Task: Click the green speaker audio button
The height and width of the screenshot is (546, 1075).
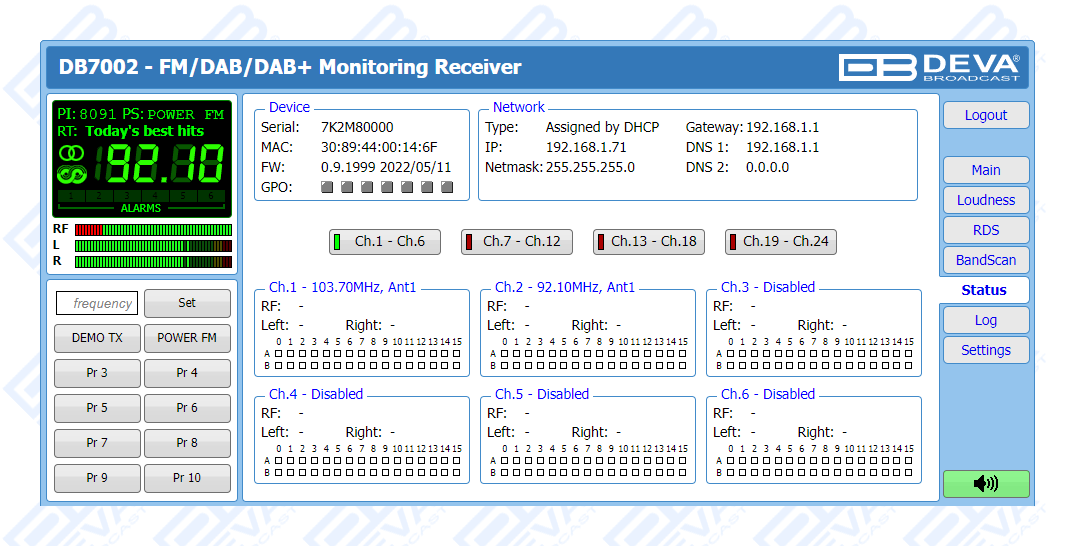Action: coord(985,484)
